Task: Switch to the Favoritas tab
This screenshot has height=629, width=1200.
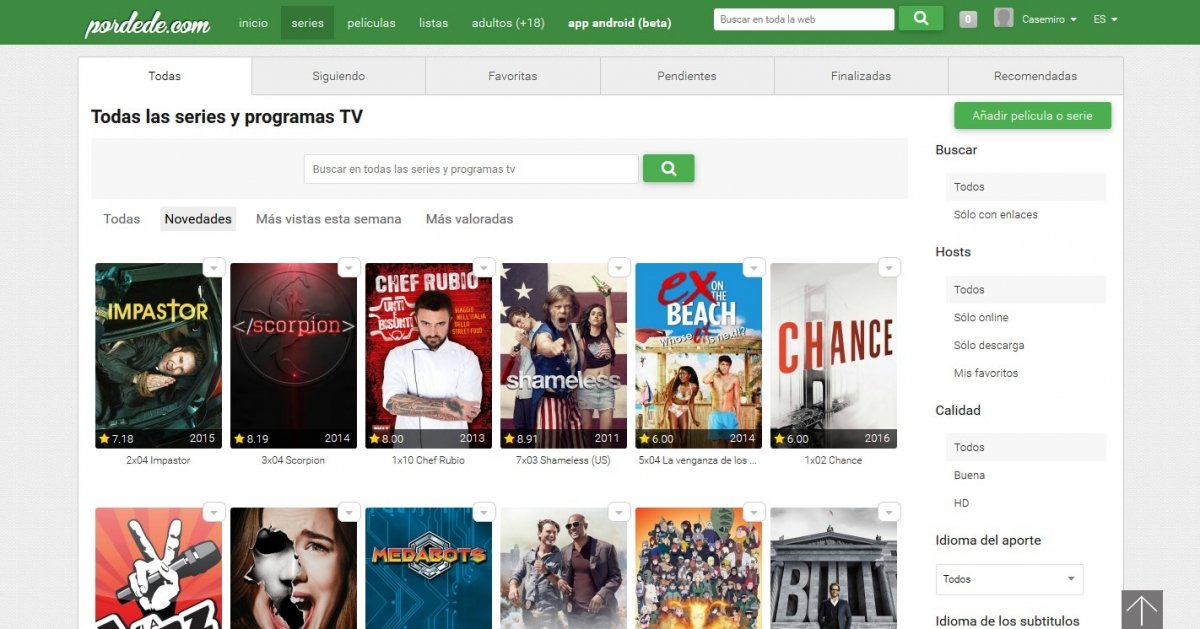Action: [x=513, y=76]
